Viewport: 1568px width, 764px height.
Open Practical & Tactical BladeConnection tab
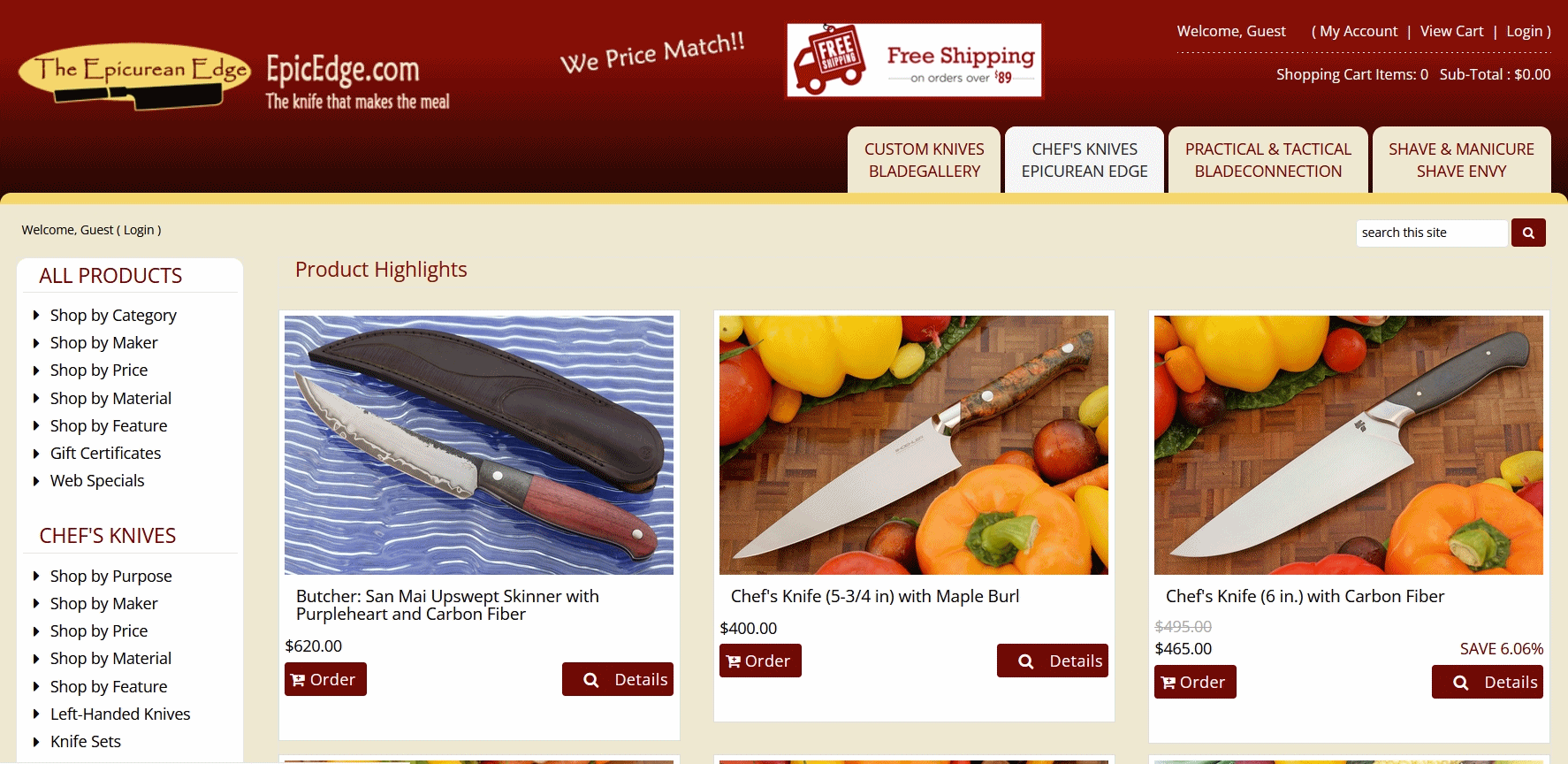click(1268, 160)
